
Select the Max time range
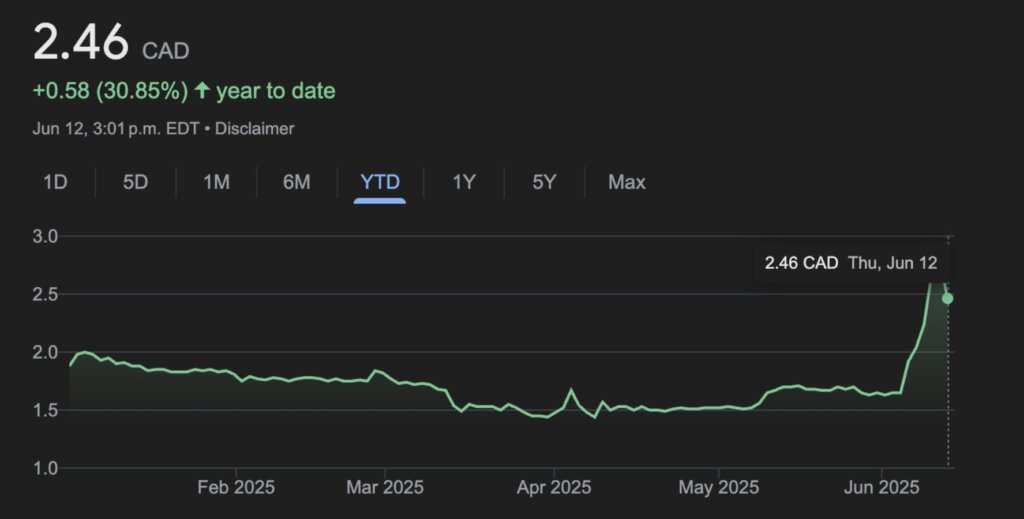point(627,181)
